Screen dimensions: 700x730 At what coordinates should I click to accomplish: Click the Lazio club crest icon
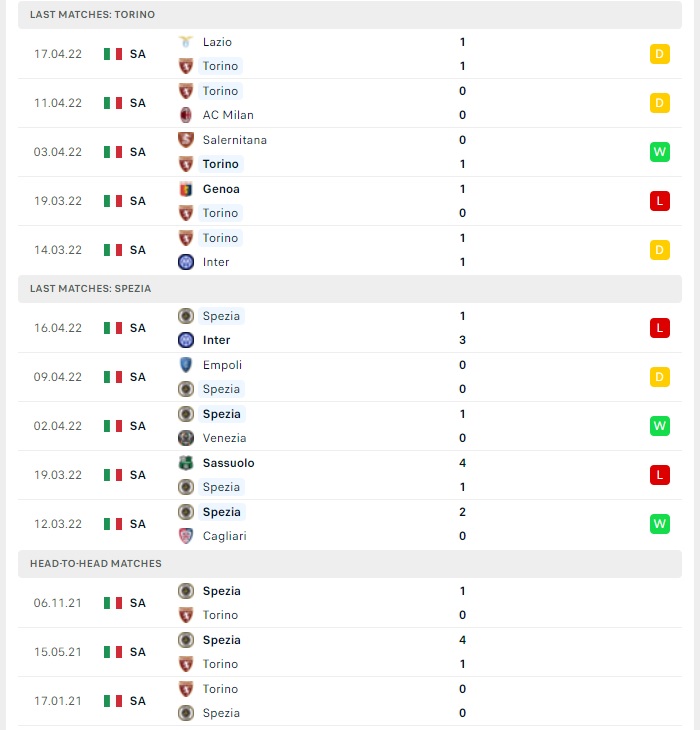pos(186,42)
